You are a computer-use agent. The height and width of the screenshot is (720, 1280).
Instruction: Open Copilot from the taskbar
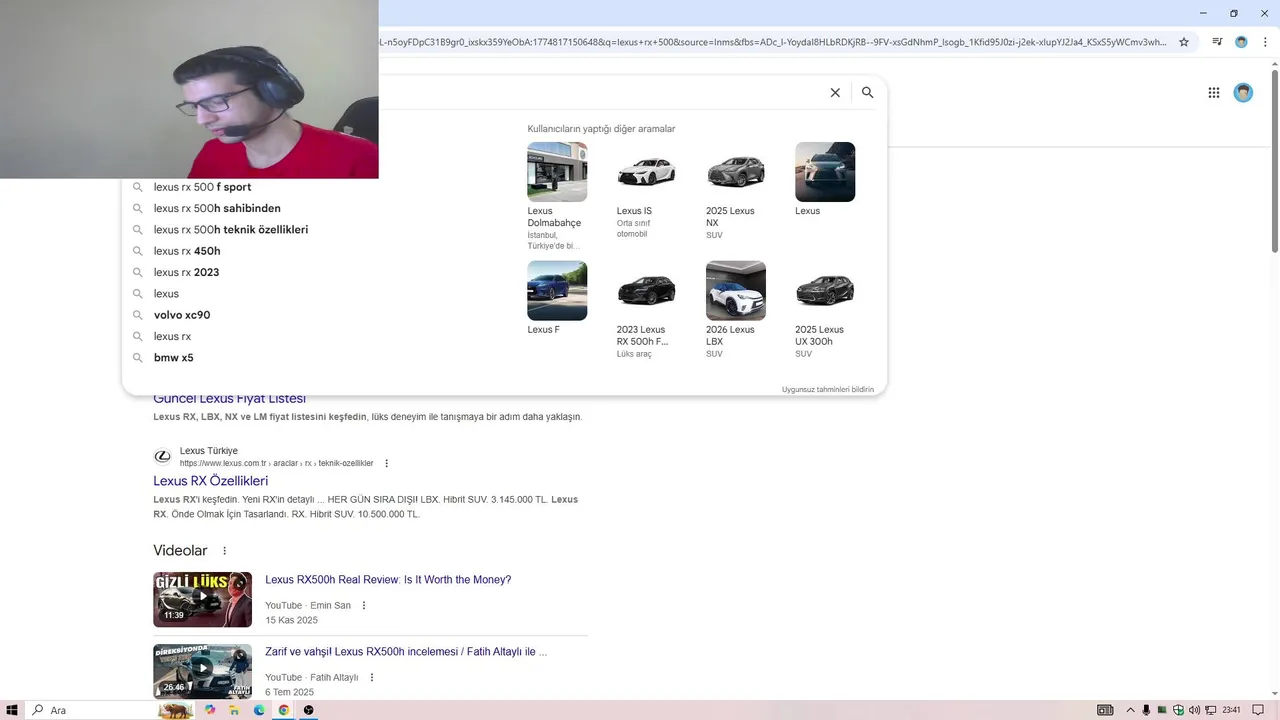tap(210, 710)
